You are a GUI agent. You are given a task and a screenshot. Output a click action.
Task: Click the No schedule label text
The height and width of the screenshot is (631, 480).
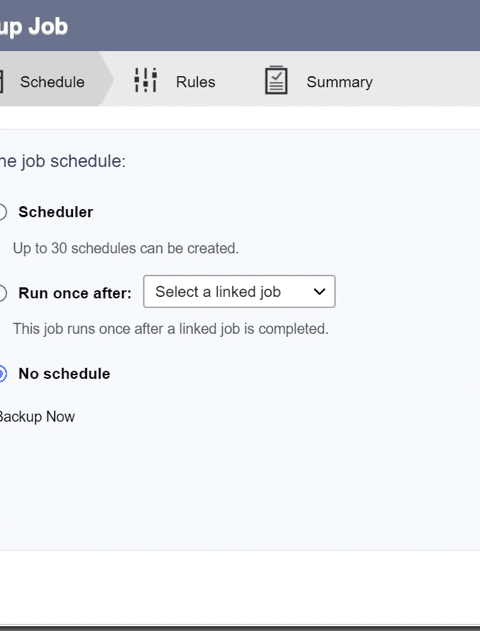pos(64,374)
